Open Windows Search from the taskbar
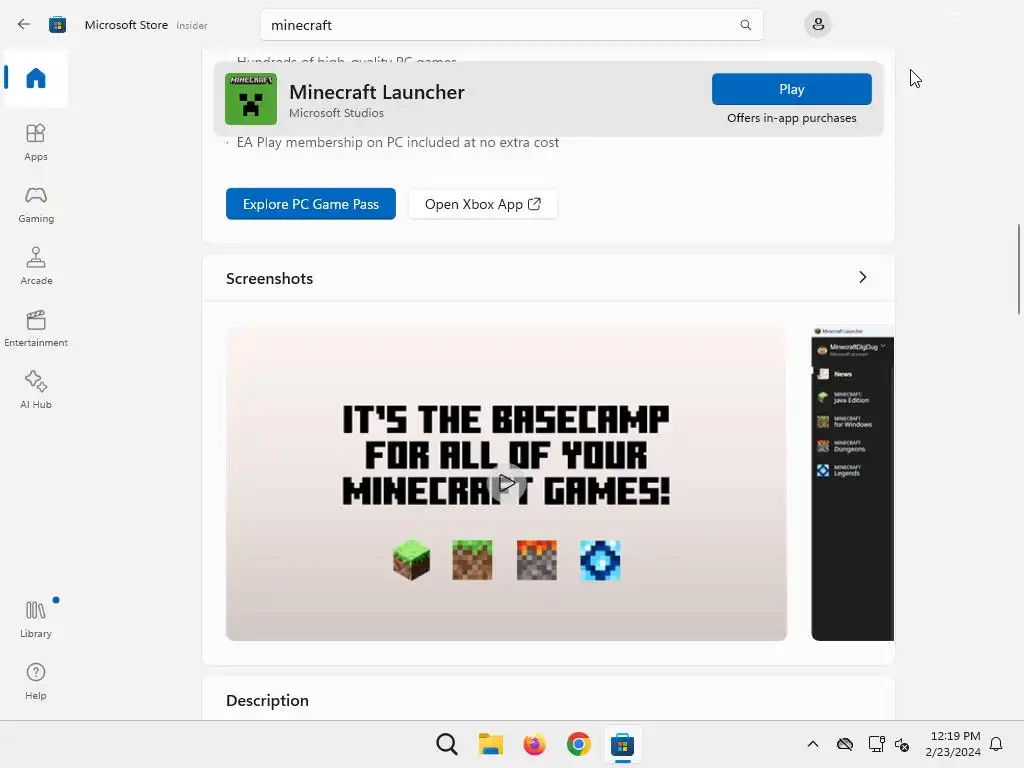This screenshot has height=768, width=1024. pyautogui.click(x=447, y=744)
